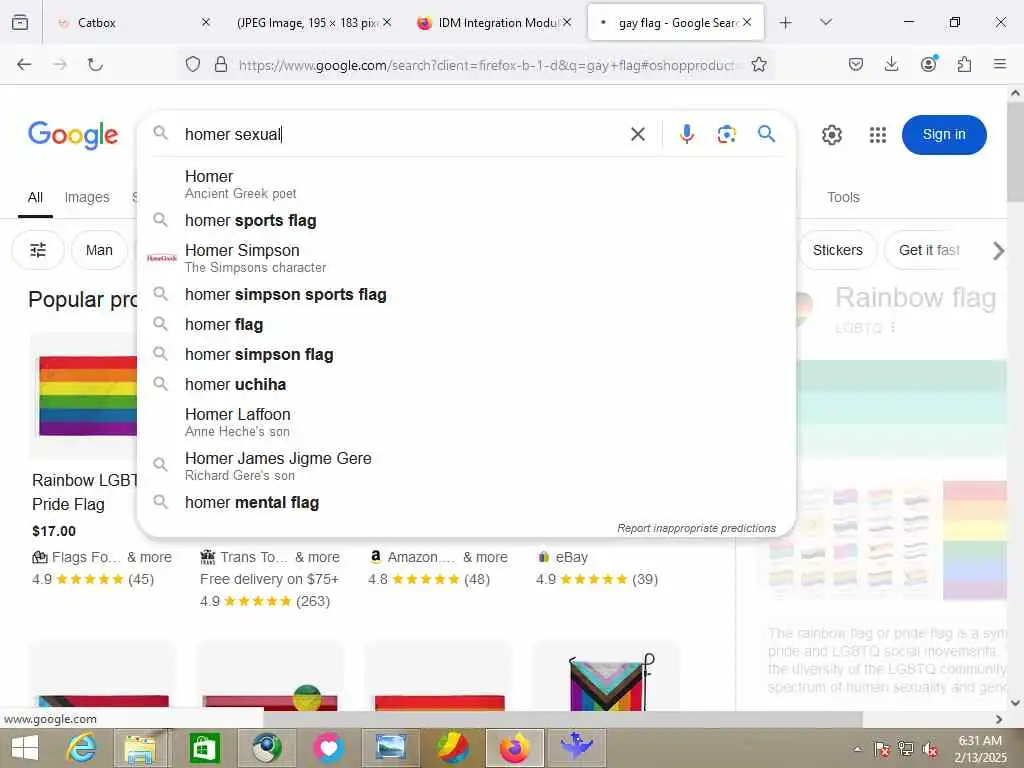Click the Sign in button
Viewport: 1024px width, 768px height.
(x=944, y=135)
